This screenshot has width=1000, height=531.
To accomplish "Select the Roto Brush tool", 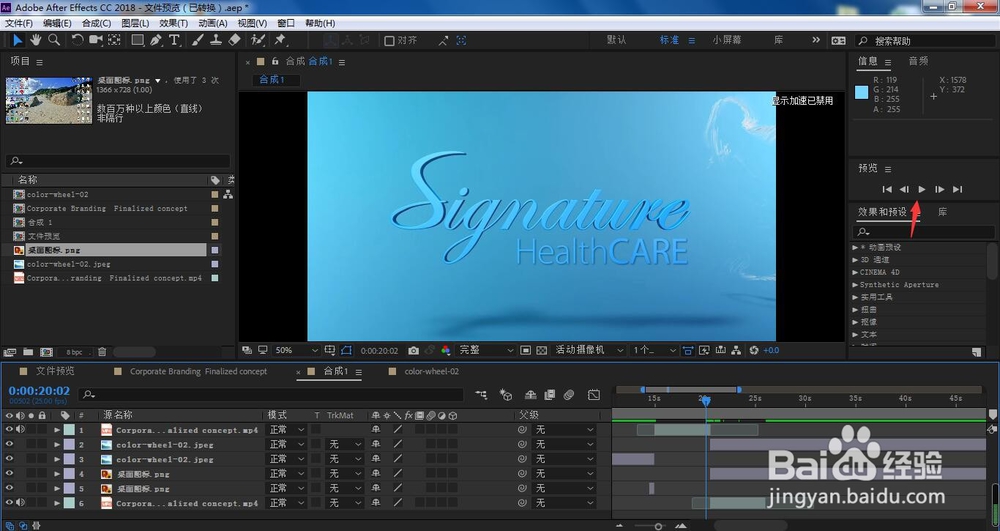I will tap(258, 40).
